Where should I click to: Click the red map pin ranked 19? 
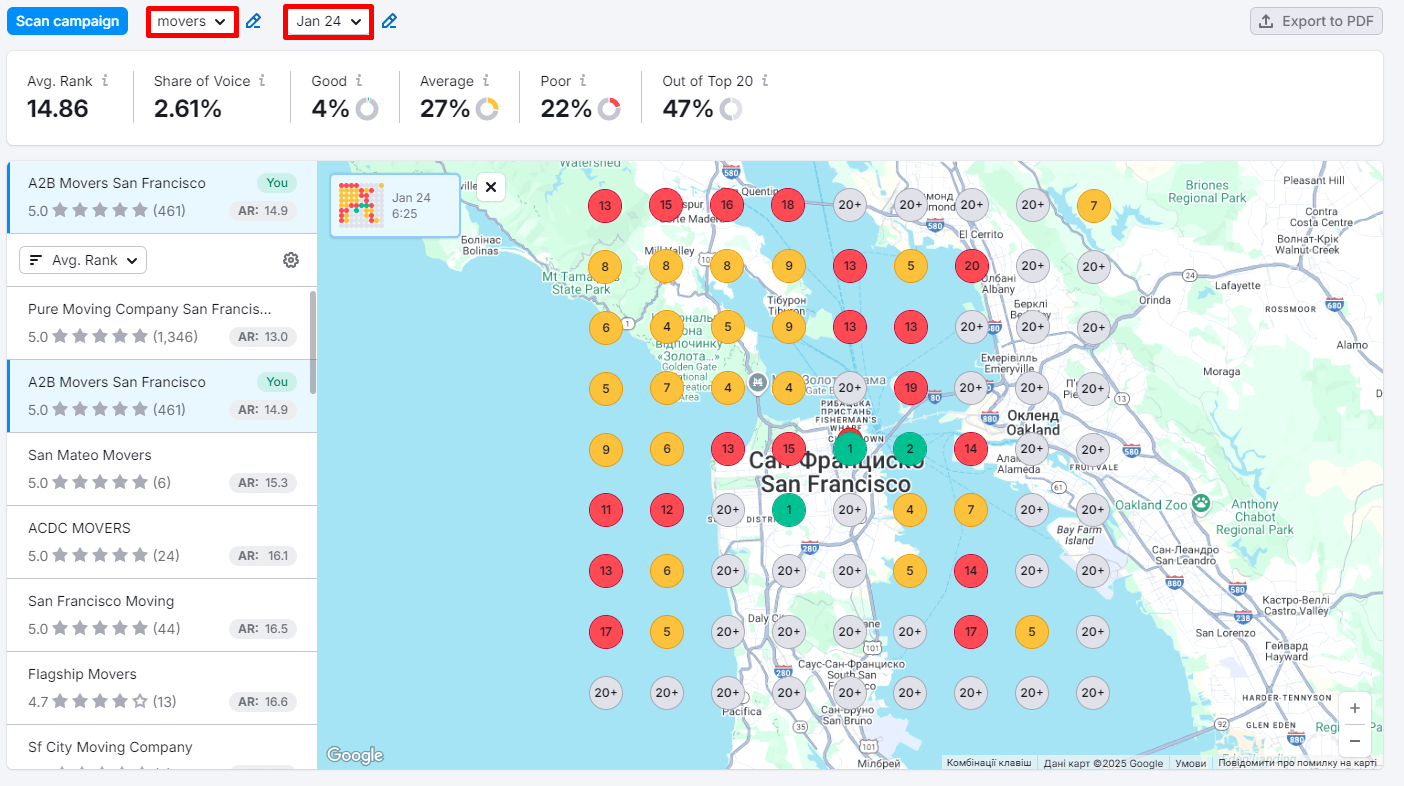pos(910,387)
